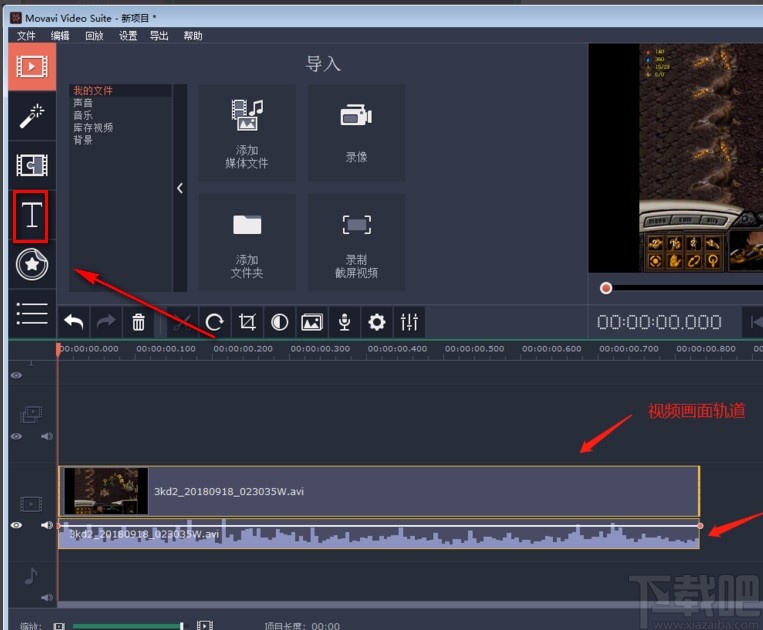Screen dimensions: 763x630
Task: Select the Titles text tool
Action: [32, 214]
